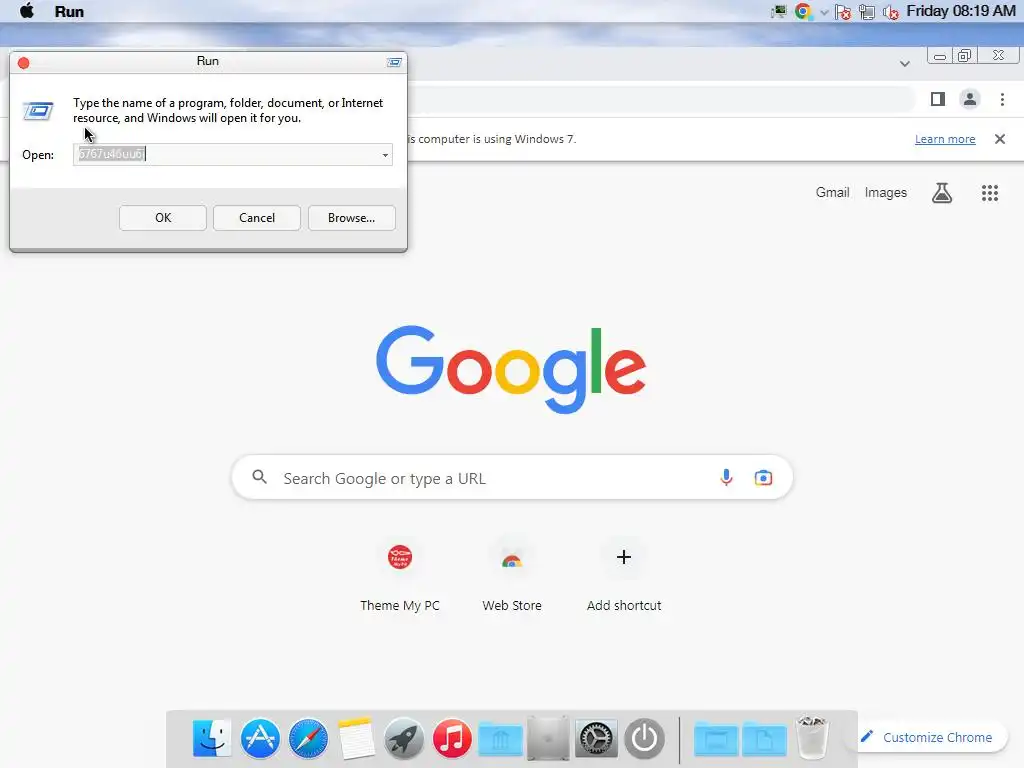Image resolution: width=1024 pixels, height=768 pixels.
Task: Click OK in the Run dialog
Action: tap(163, 218)
